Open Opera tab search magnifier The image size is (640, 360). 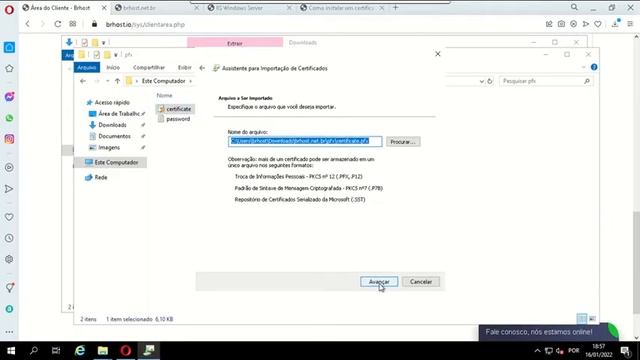(574, 7)
